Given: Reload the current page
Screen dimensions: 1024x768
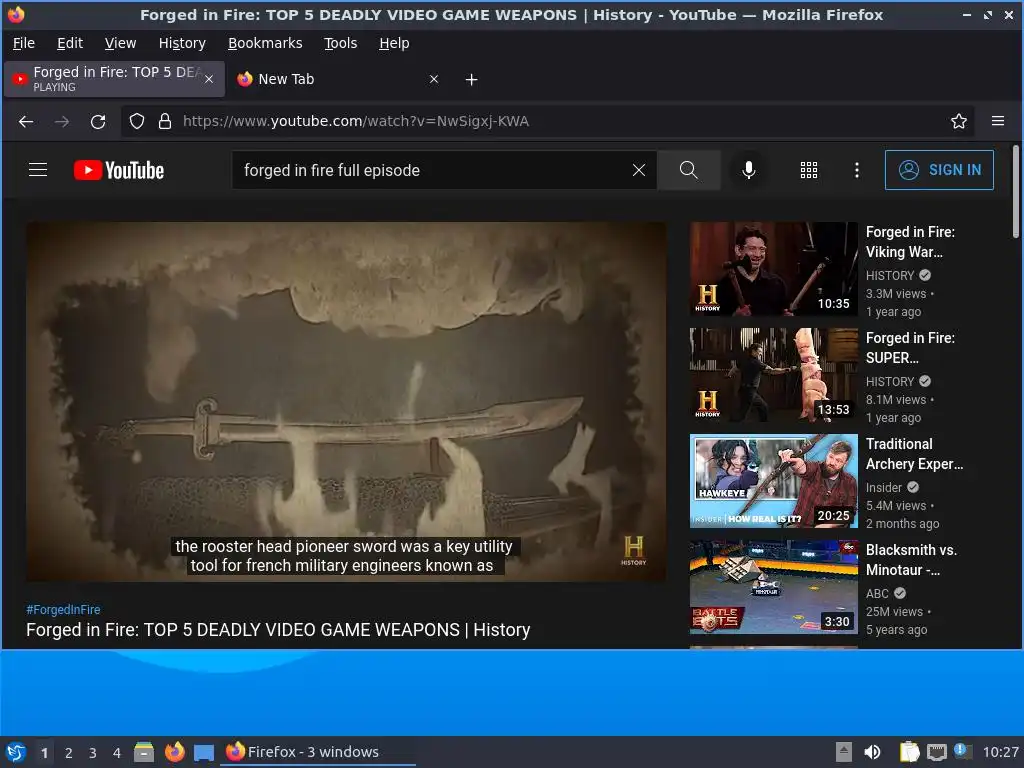Looking at the screenshot, I should click(x=98, y=121).
